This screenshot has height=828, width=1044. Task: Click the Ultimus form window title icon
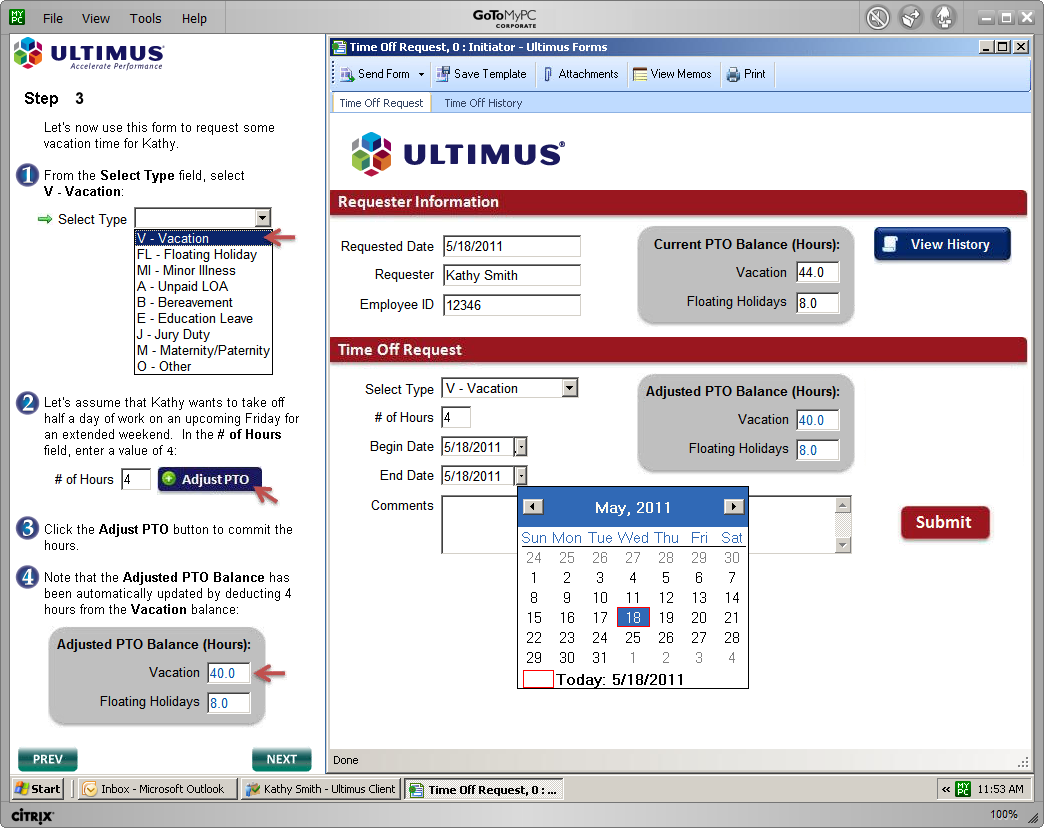point(340,47)
